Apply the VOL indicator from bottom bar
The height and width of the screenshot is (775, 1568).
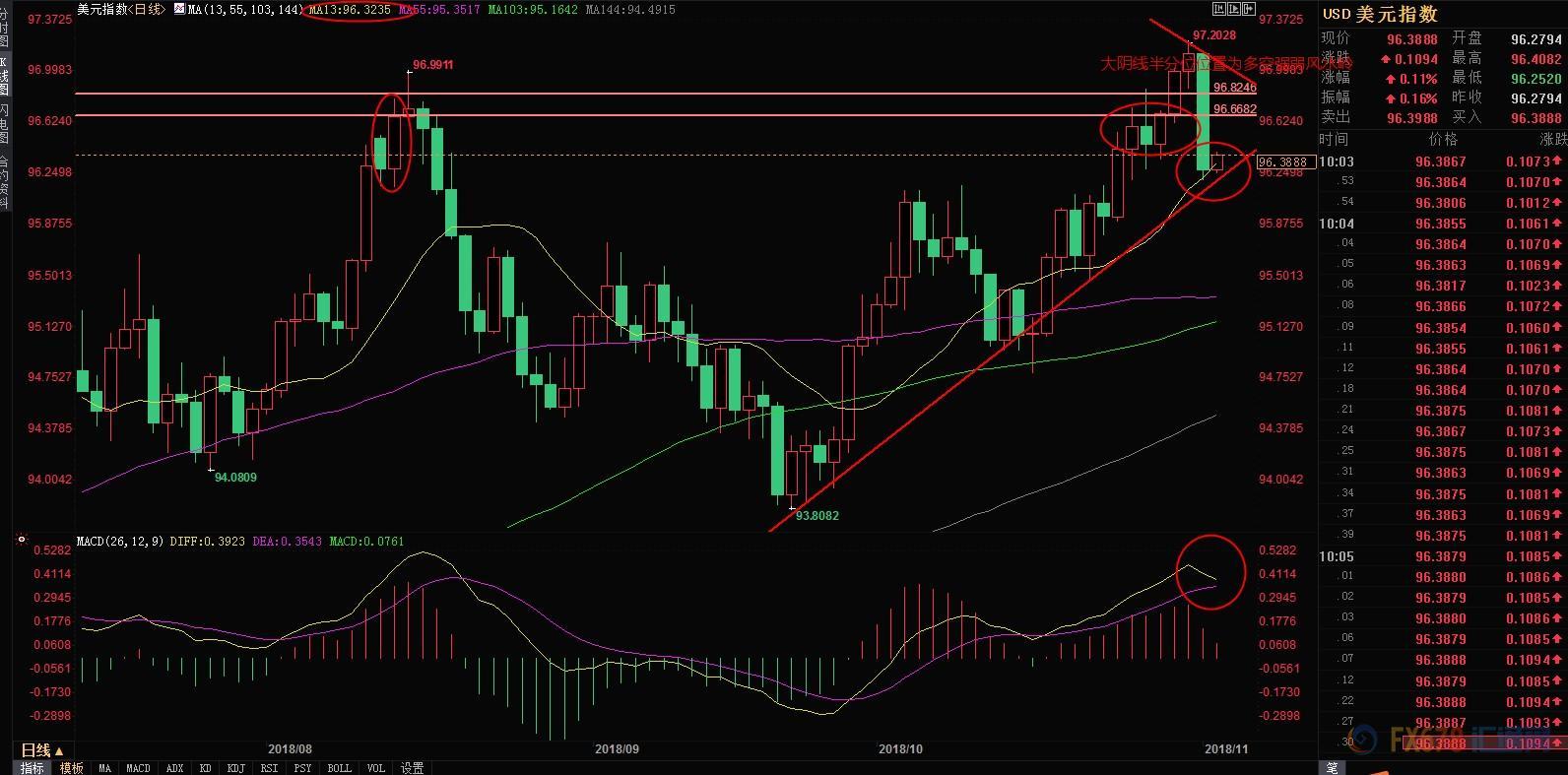pyautogui.click(x=375, y=768)
